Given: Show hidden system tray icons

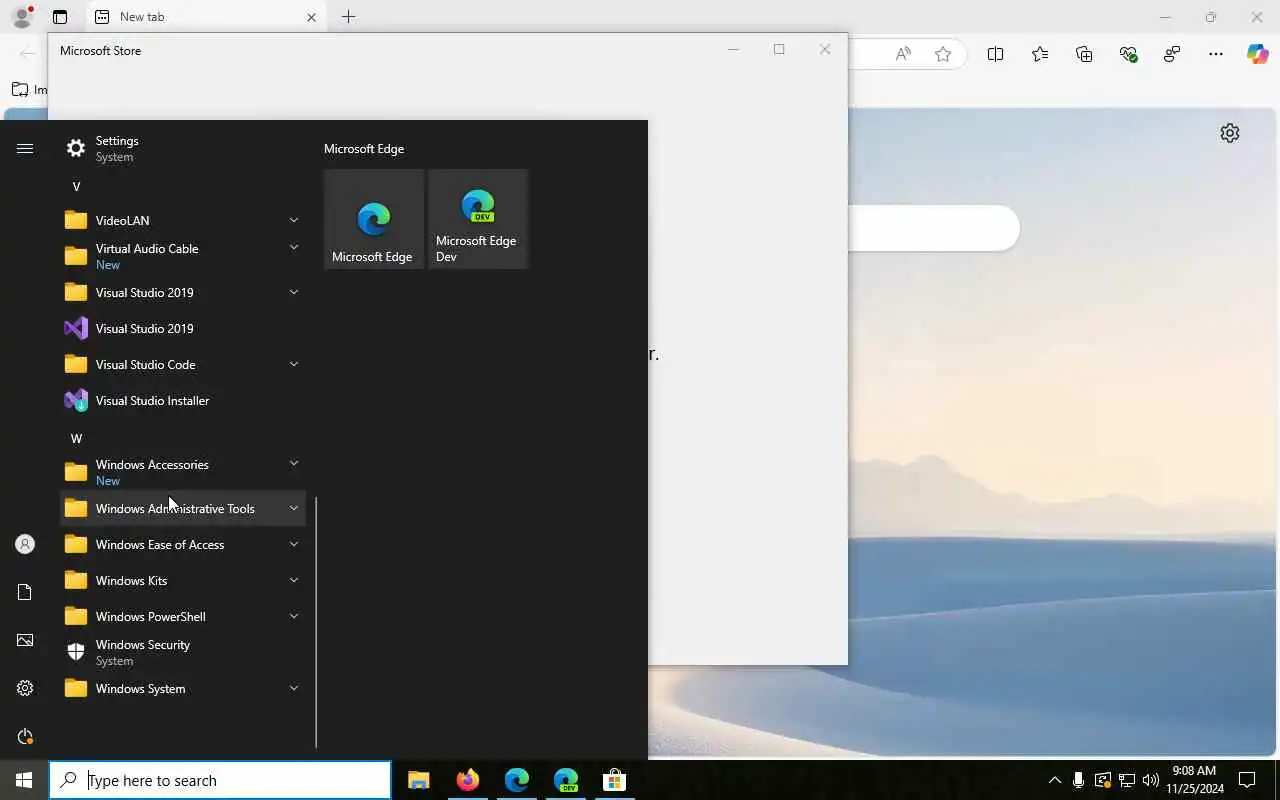Looking at the screenshot, I should (x=1054, y=780).
